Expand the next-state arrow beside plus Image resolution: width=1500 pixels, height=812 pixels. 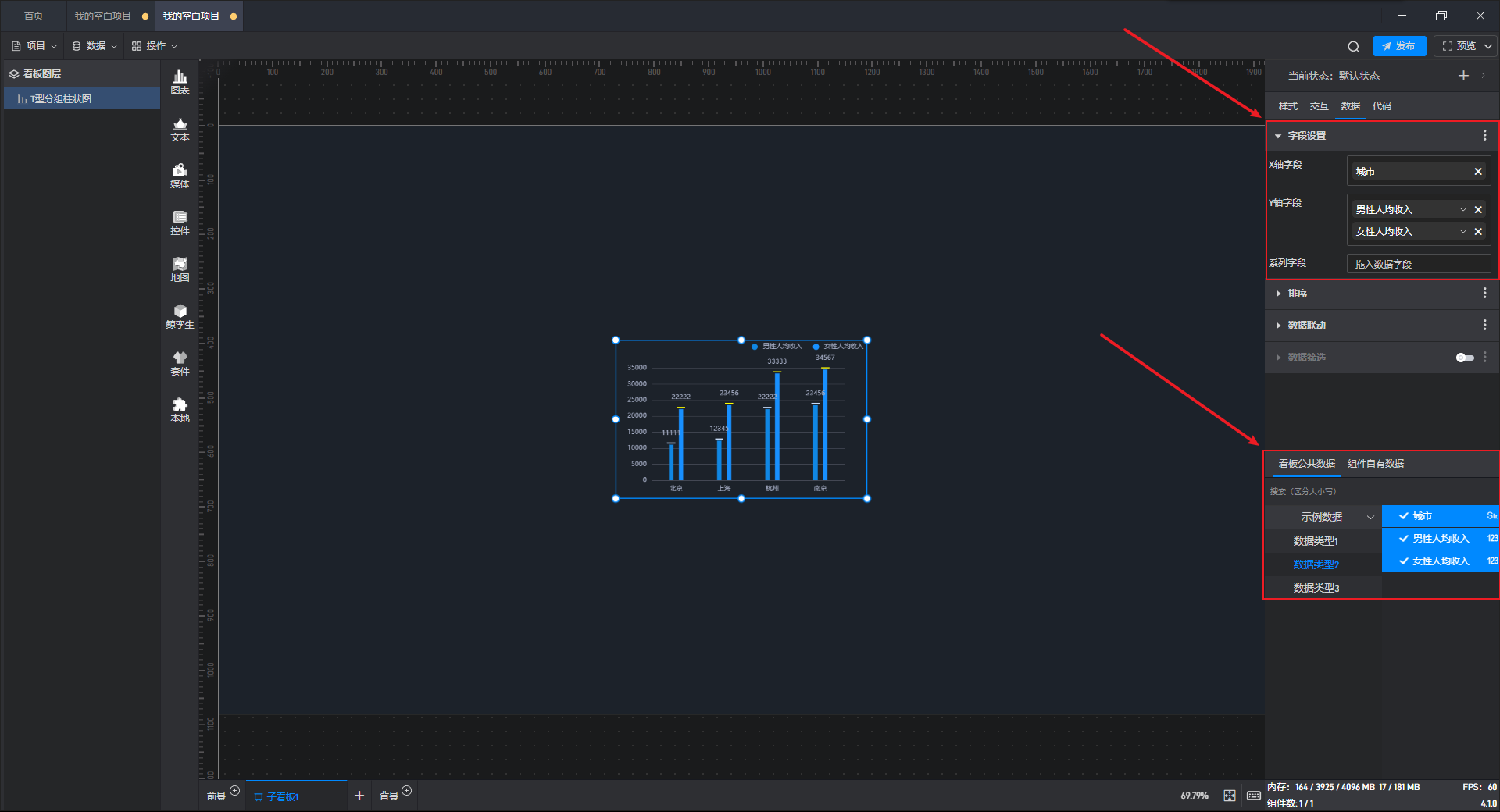point(1483,76)
